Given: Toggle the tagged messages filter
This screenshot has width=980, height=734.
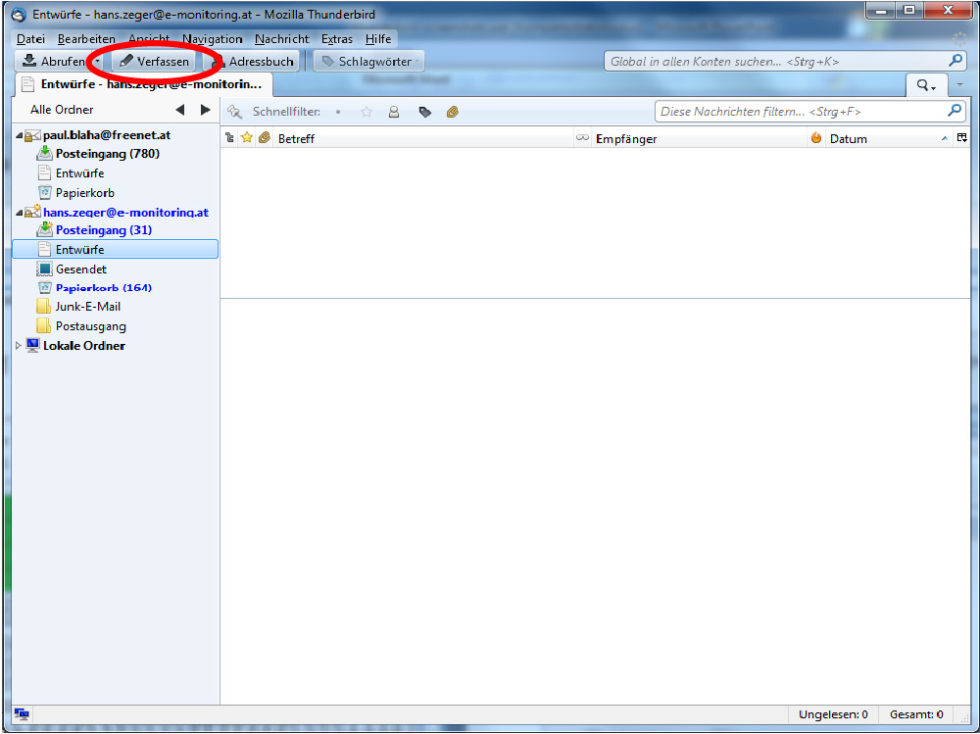Looking at the screenshot, I should [425, 112].
